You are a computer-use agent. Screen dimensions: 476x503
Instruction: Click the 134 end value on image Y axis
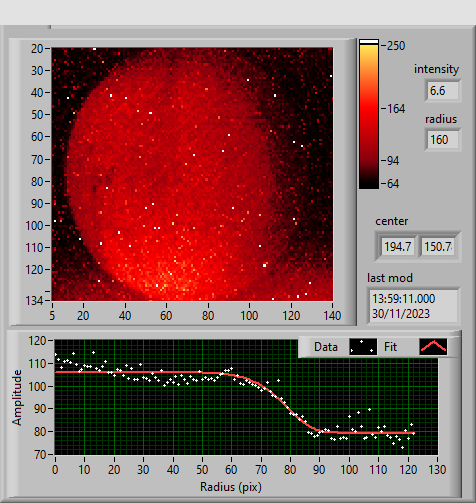click(x=35, y=301)
